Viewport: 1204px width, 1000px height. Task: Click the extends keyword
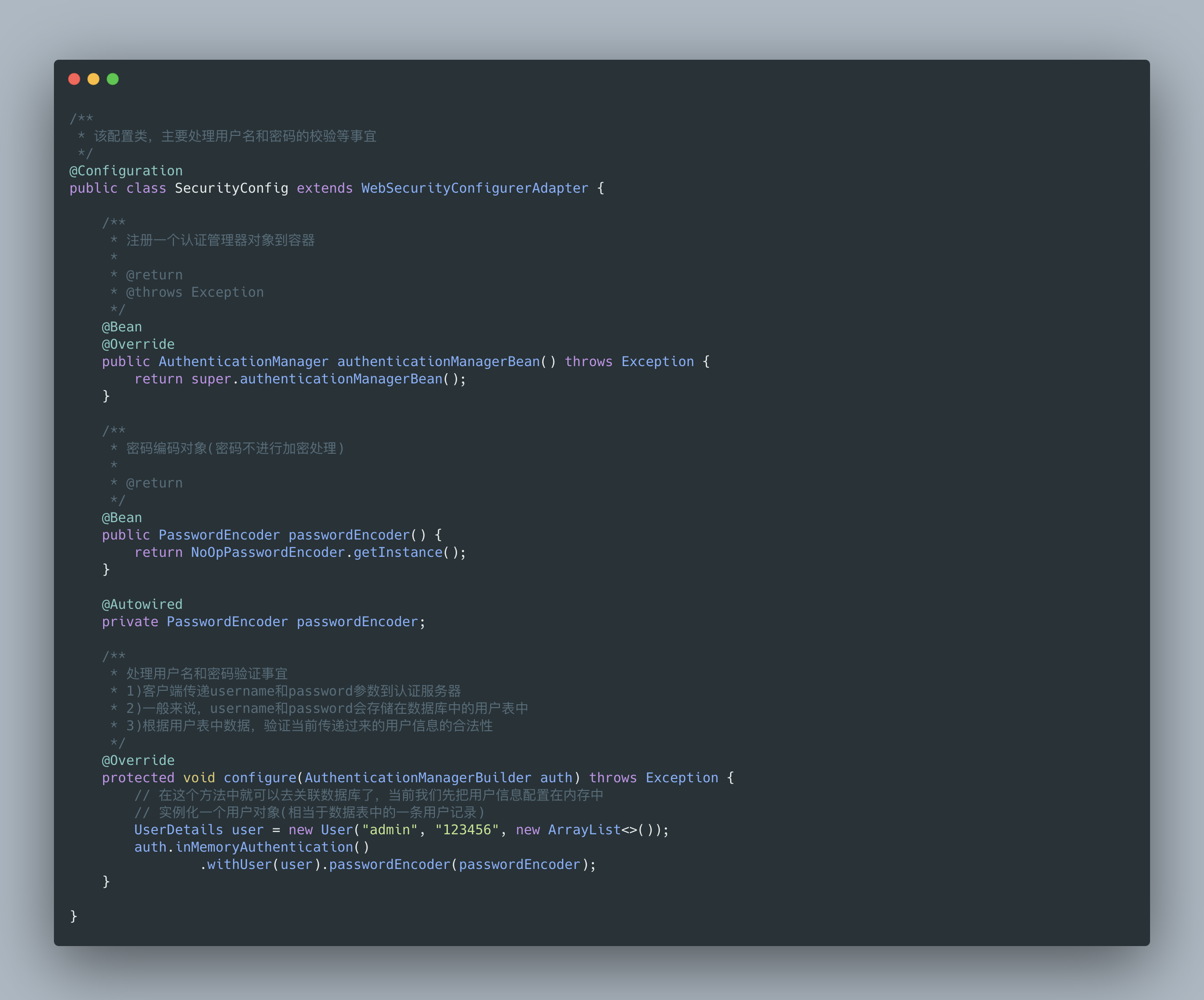[325, 188]
